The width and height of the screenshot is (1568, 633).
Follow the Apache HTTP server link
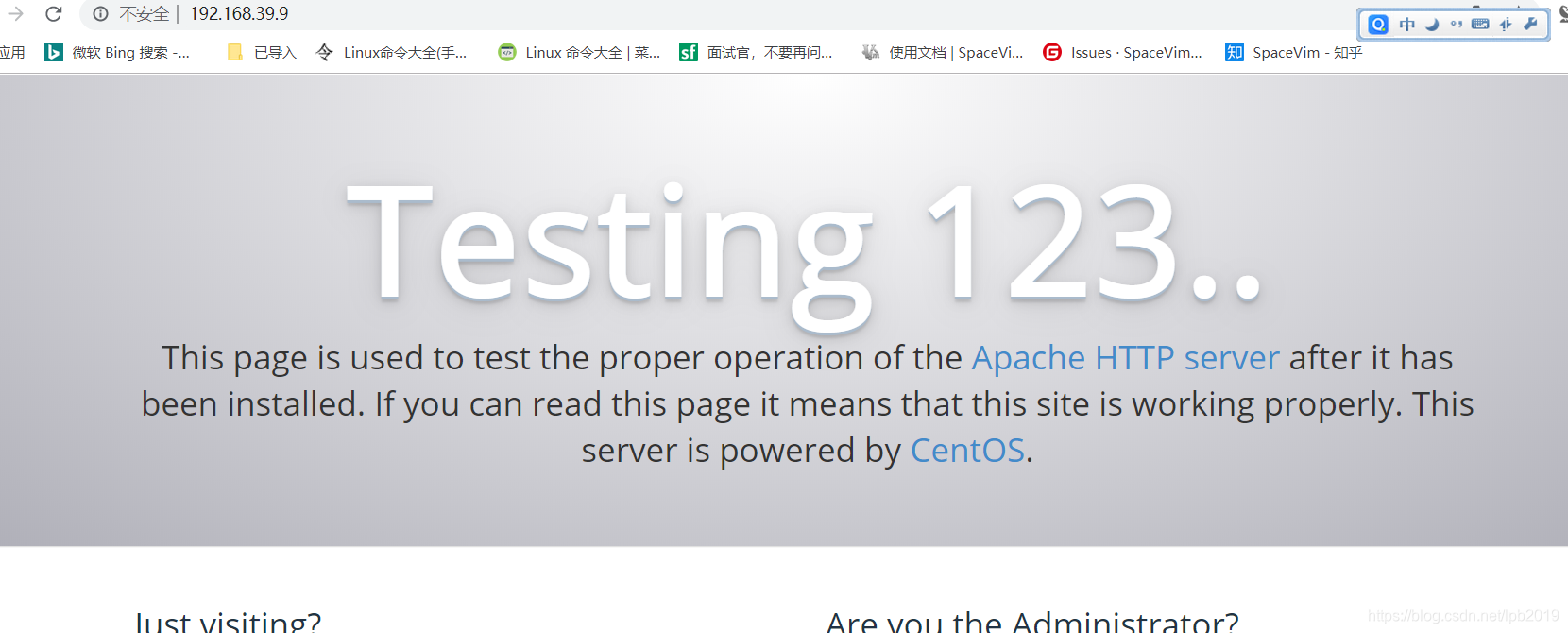[x=1126, y=358]
